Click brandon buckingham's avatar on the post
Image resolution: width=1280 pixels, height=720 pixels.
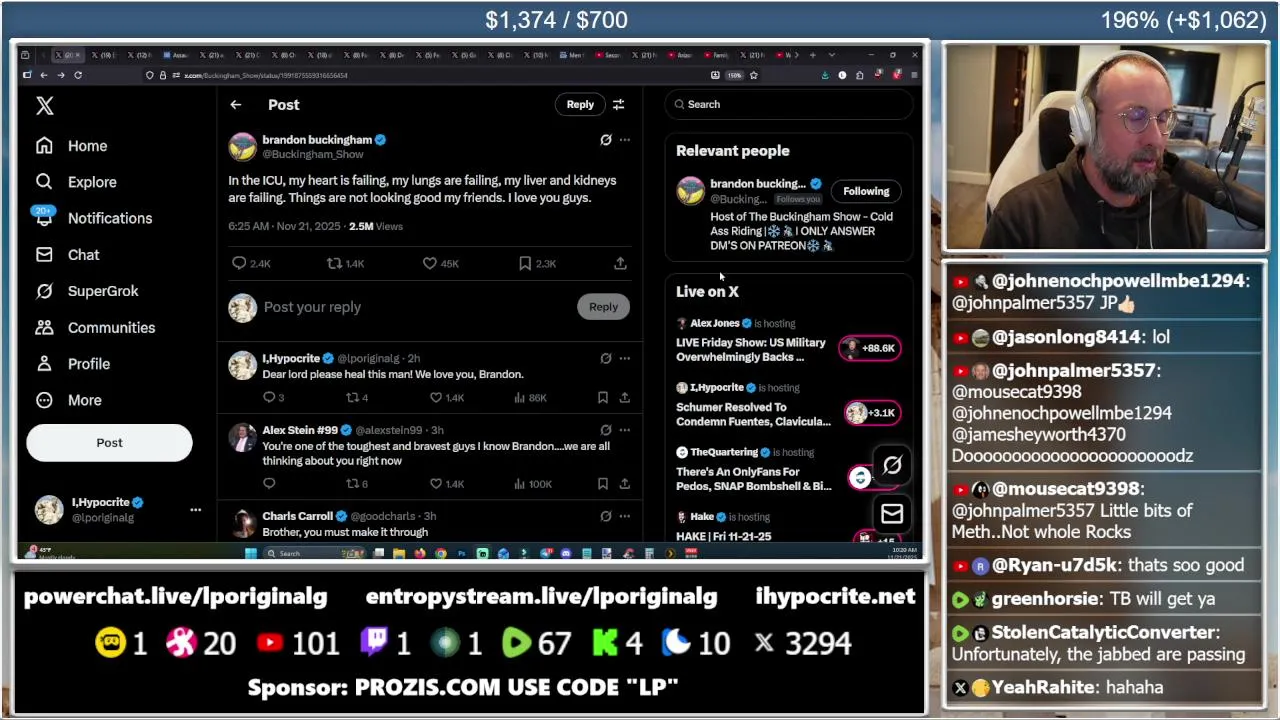pos(242,146)
